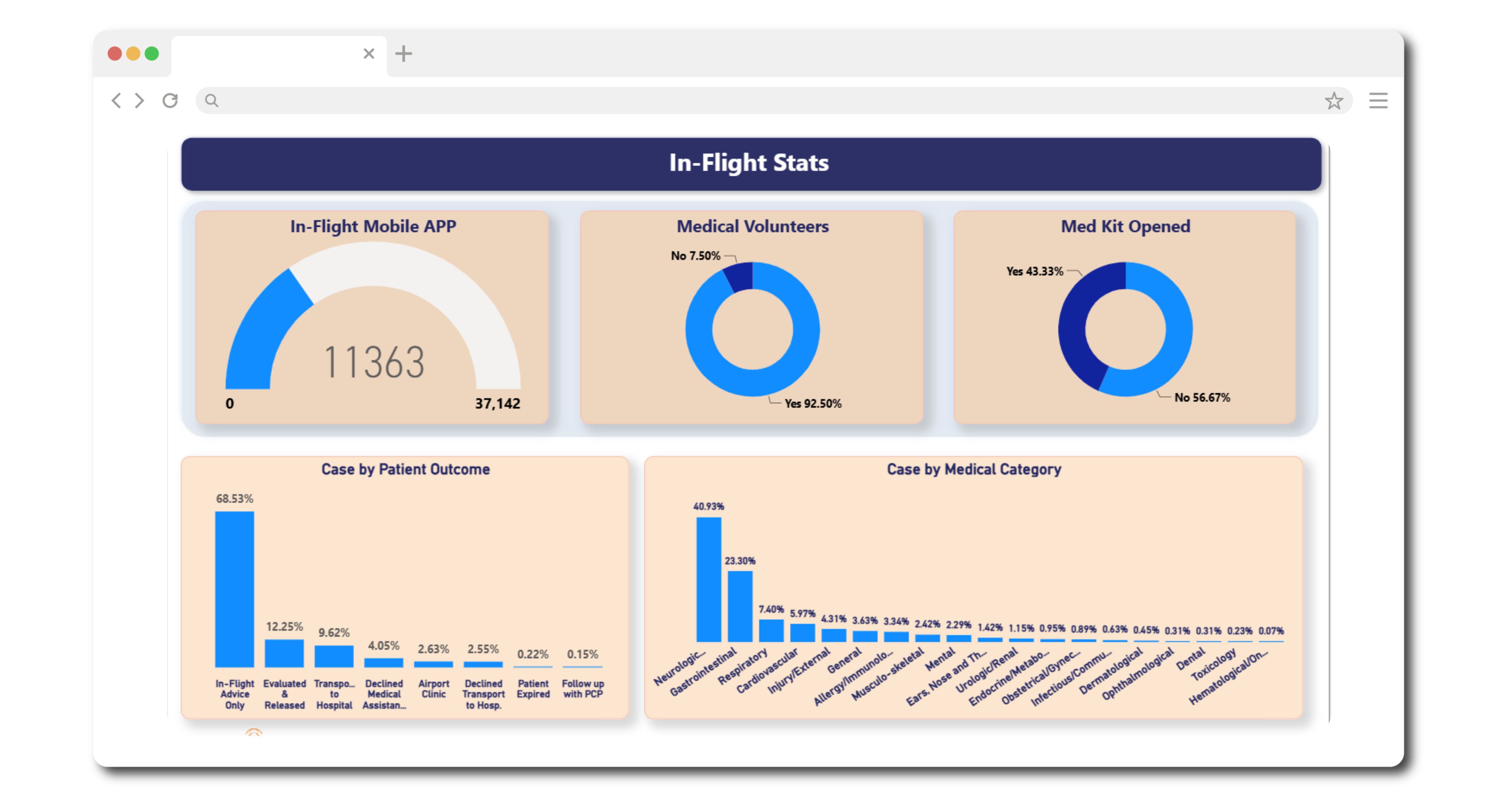Click the Airport Clinic axis label

click(x=434, y=689)
